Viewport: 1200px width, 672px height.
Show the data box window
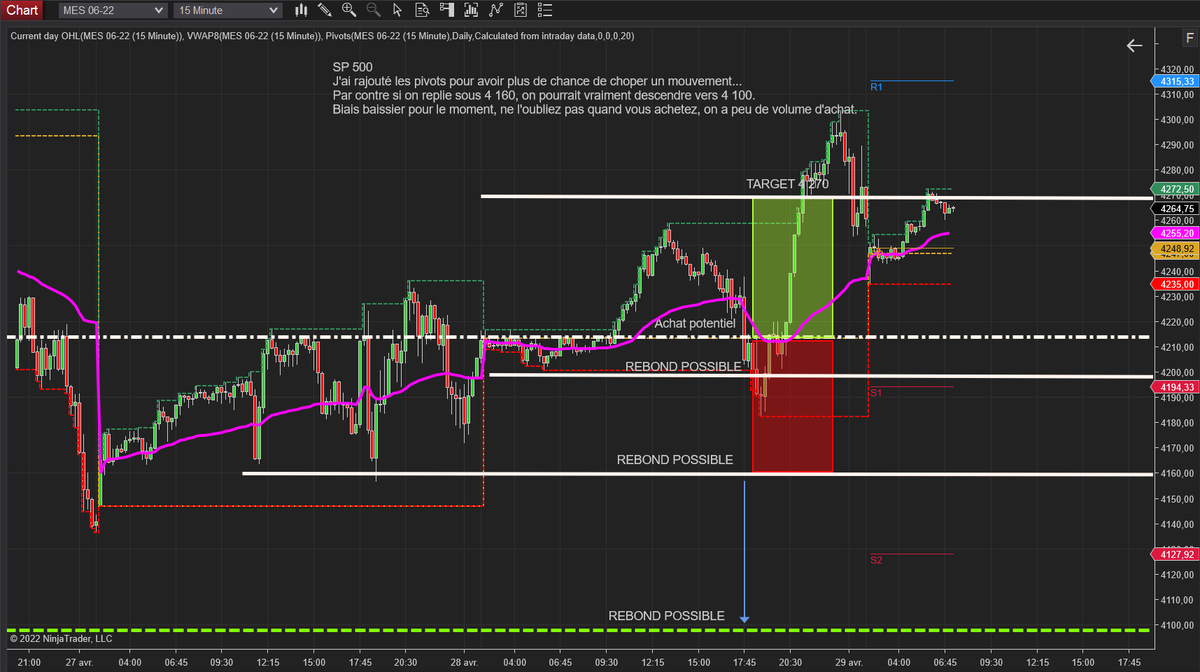(422, 10)
